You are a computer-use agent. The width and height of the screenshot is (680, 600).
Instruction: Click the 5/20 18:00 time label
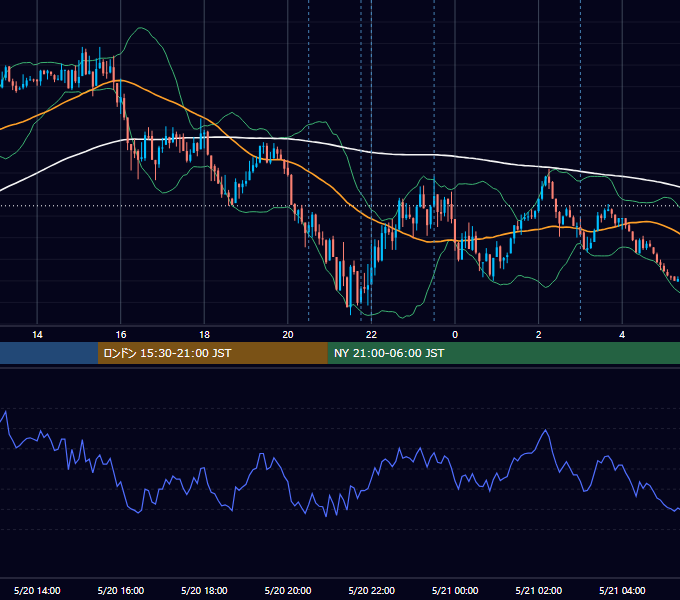[x=204, y=590]
